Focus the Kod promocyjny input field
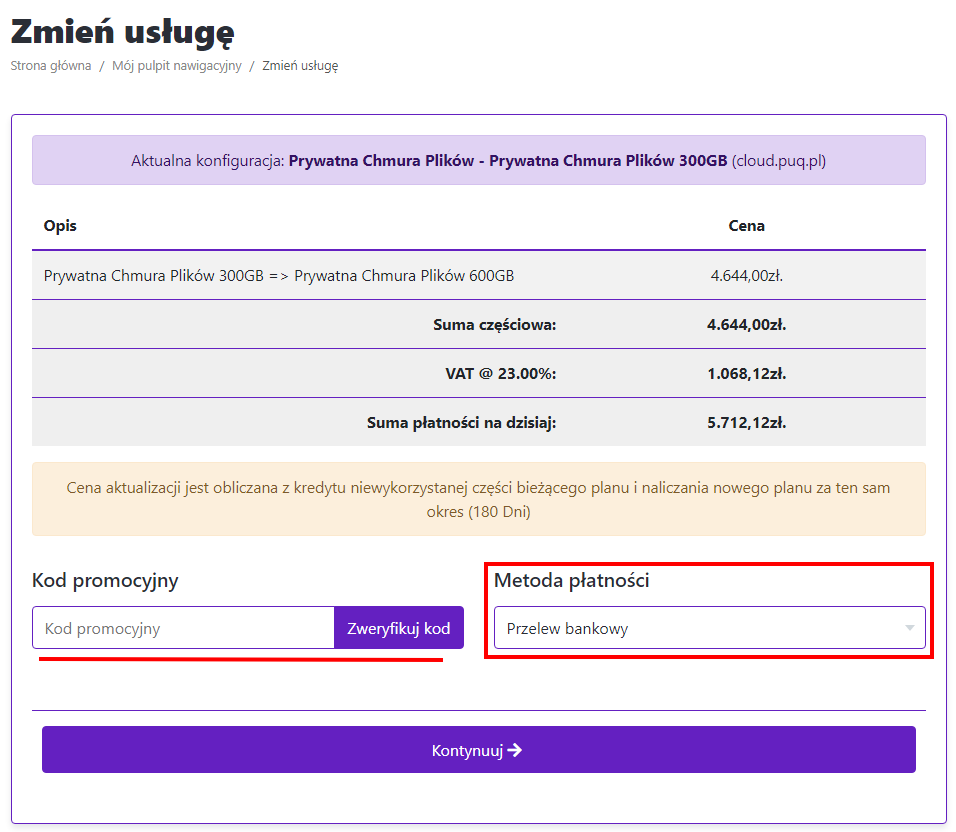Image resolution: width=956 pixels, height=832 pixels. click(183, 628)
